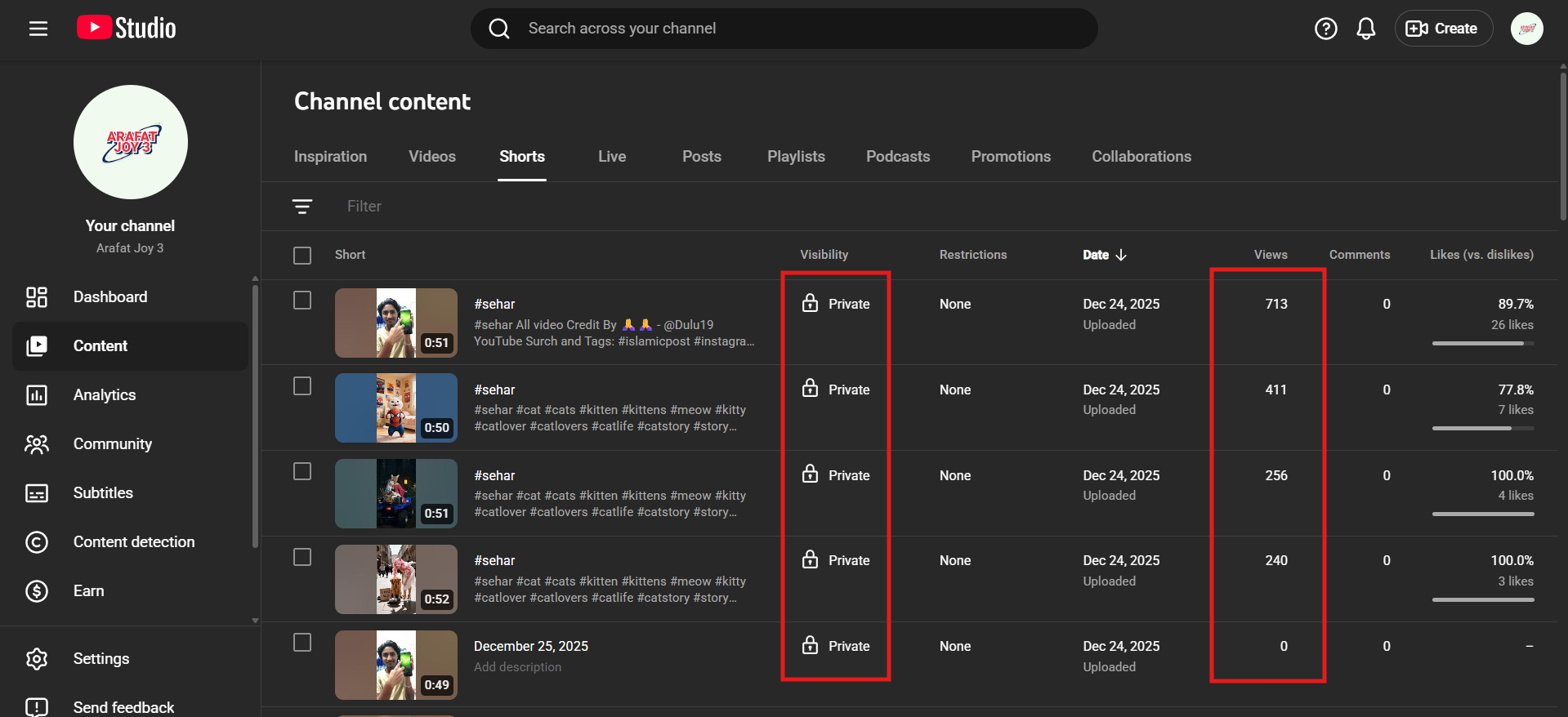The height and width of the screenshot is (717, 1568).
Task: Click the Create button
Action: click(1443, 29)
